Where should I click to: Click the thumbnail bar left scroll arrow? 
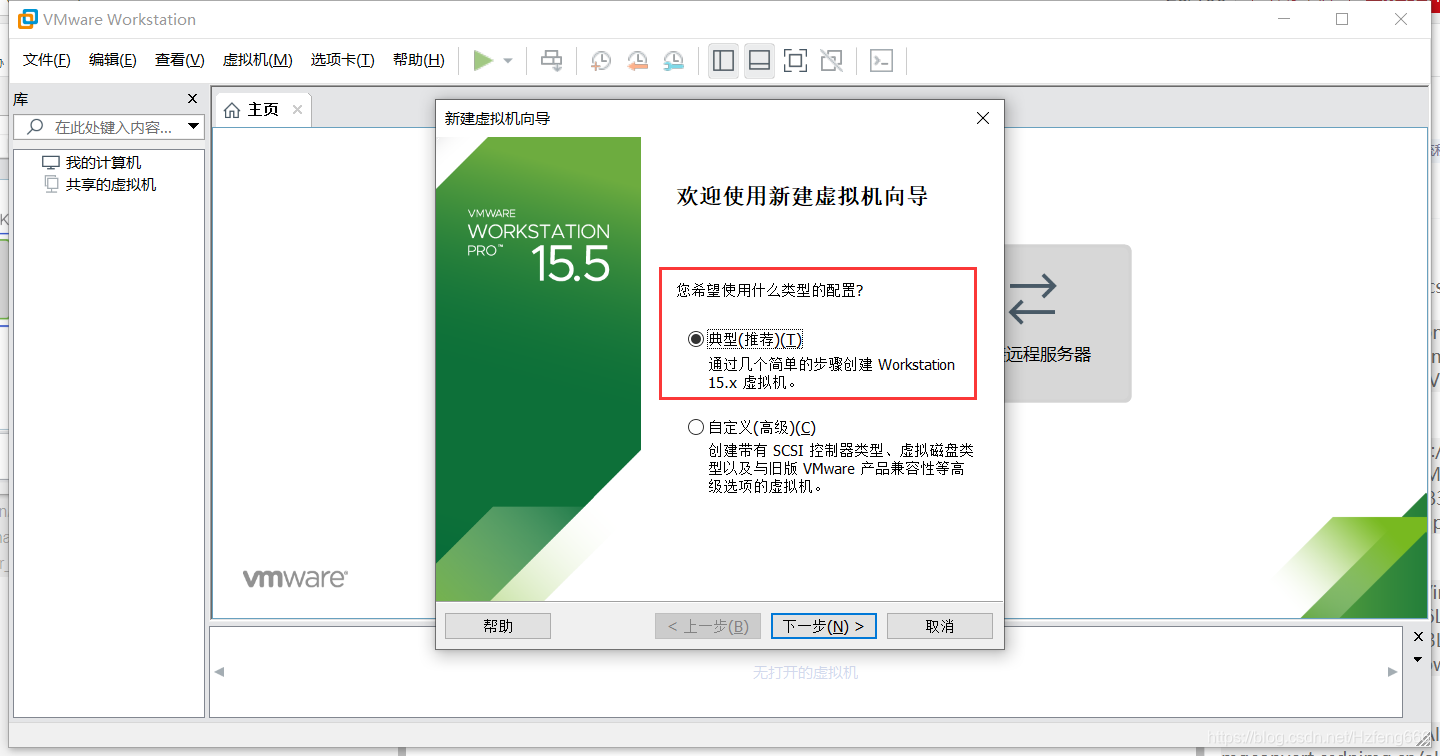tap(219, 672)
